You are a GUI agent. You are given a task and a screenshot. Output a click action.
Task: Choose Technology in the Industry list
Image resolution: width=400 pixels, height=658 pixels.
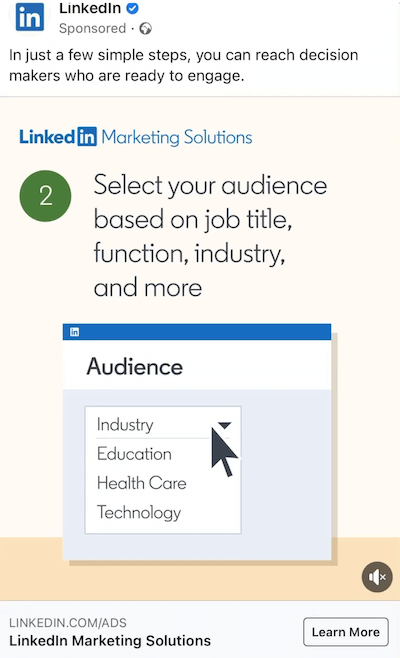139,513
